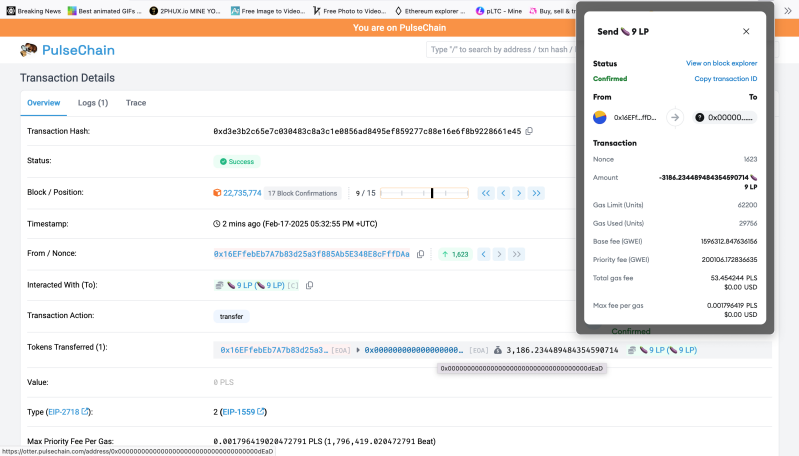The width and height of the screenshot is (799, 456).
Task: Open block 22,735,774 link
Action: coord(242,193)
